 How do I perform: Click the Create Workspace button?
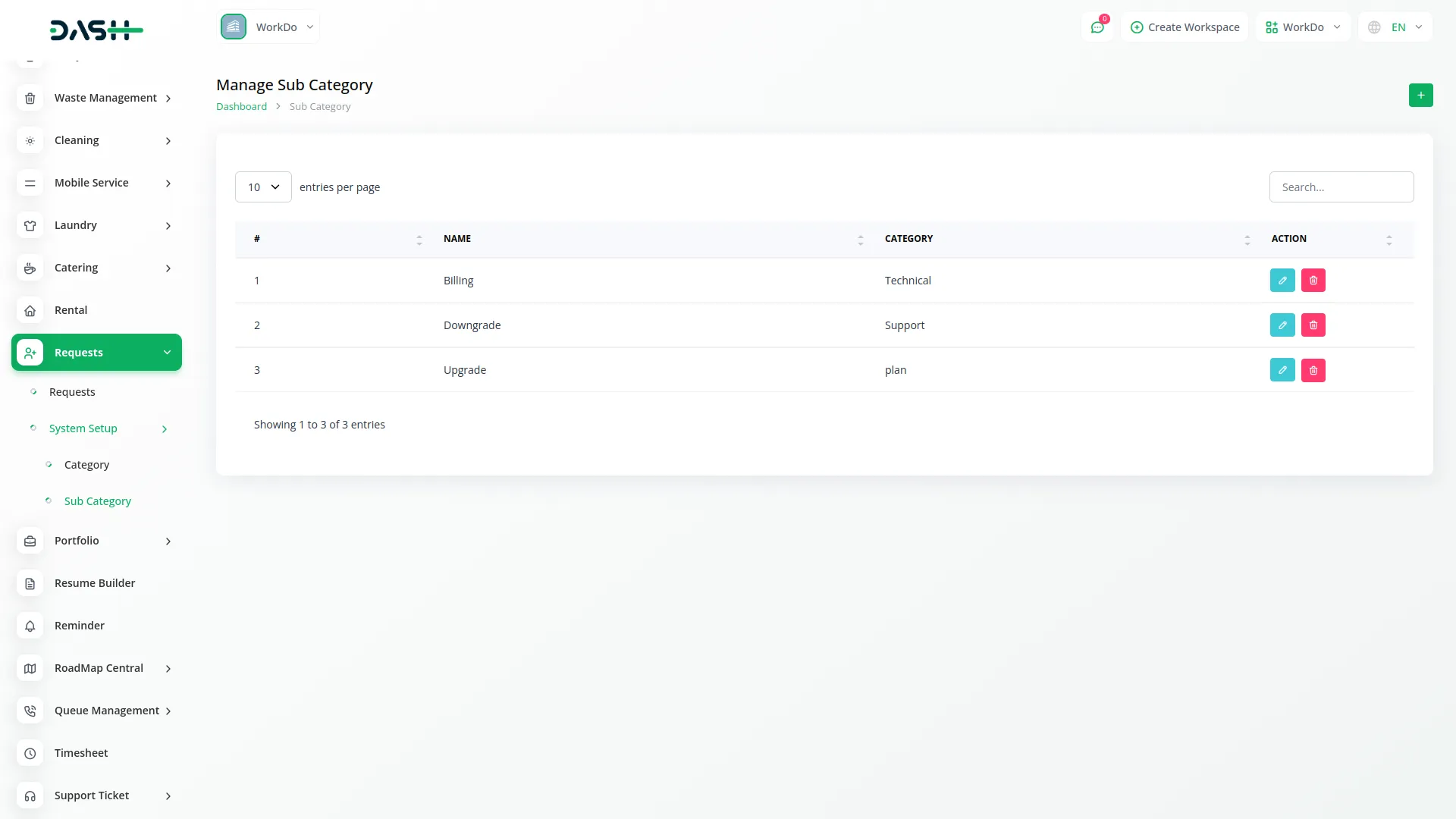pyautogui.click(x=1185, y=27)
